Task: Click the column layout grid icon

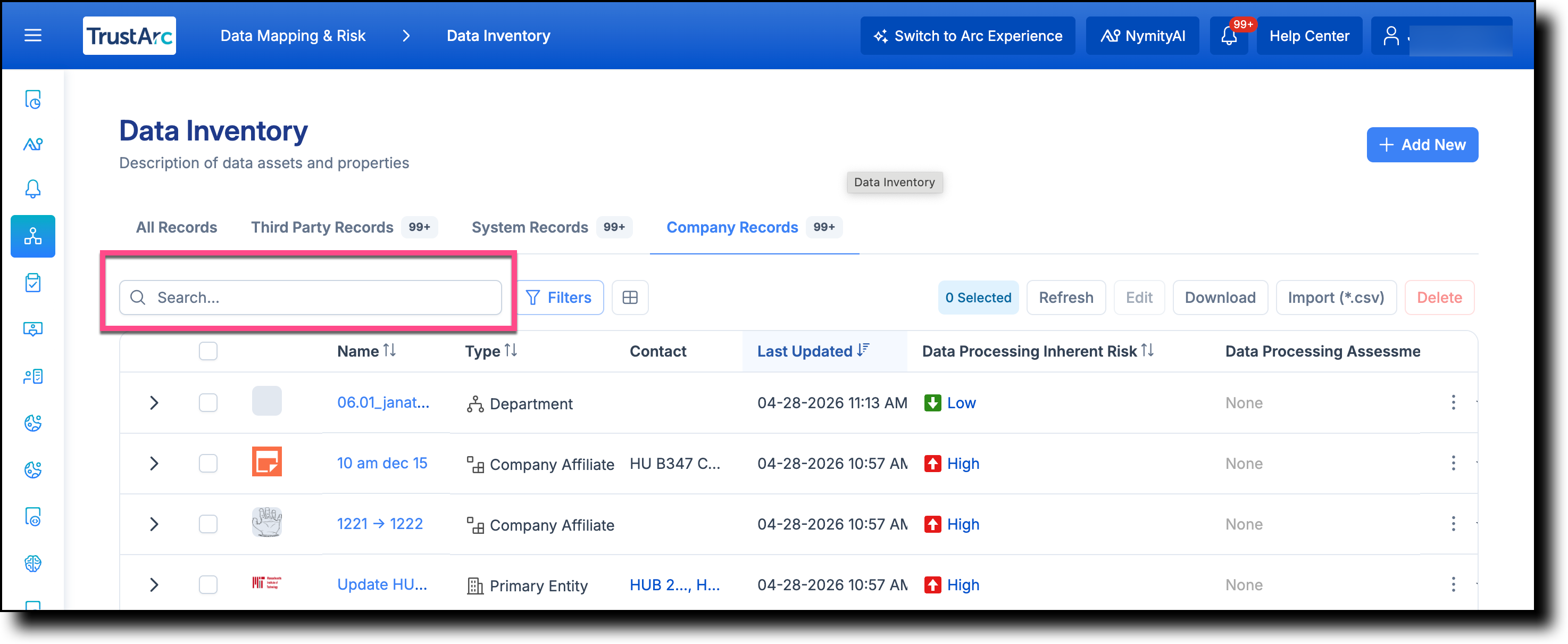Action: (630, 298)
